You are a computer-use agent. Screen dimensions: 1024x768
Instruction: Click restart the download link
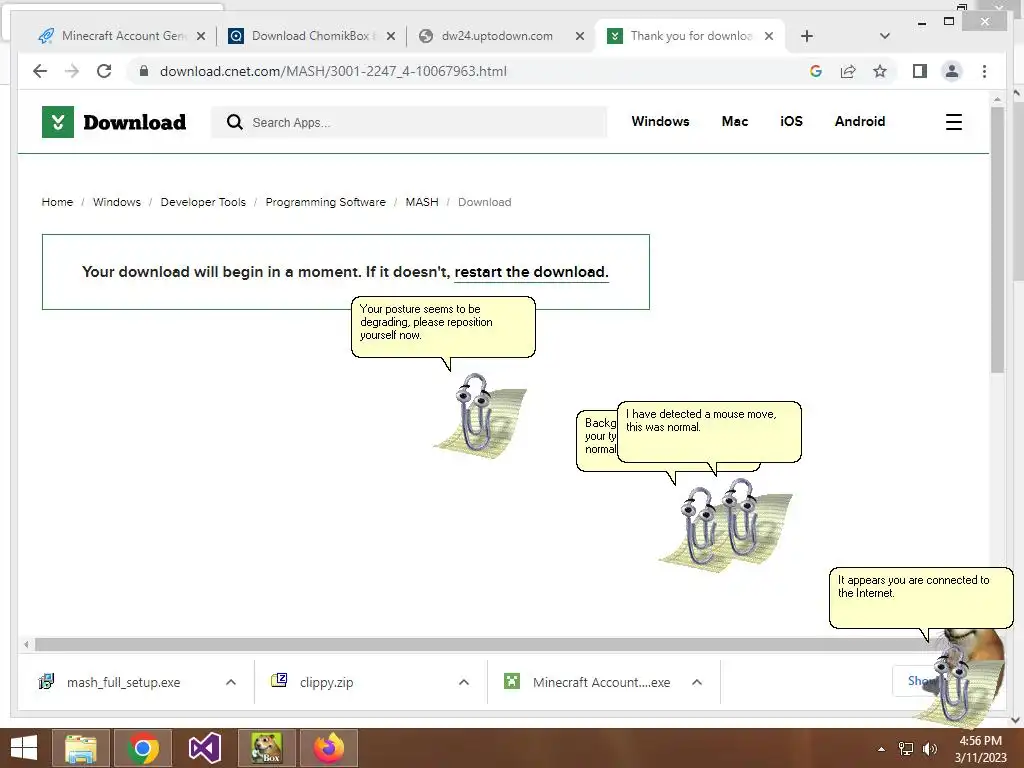pos(531,272)
